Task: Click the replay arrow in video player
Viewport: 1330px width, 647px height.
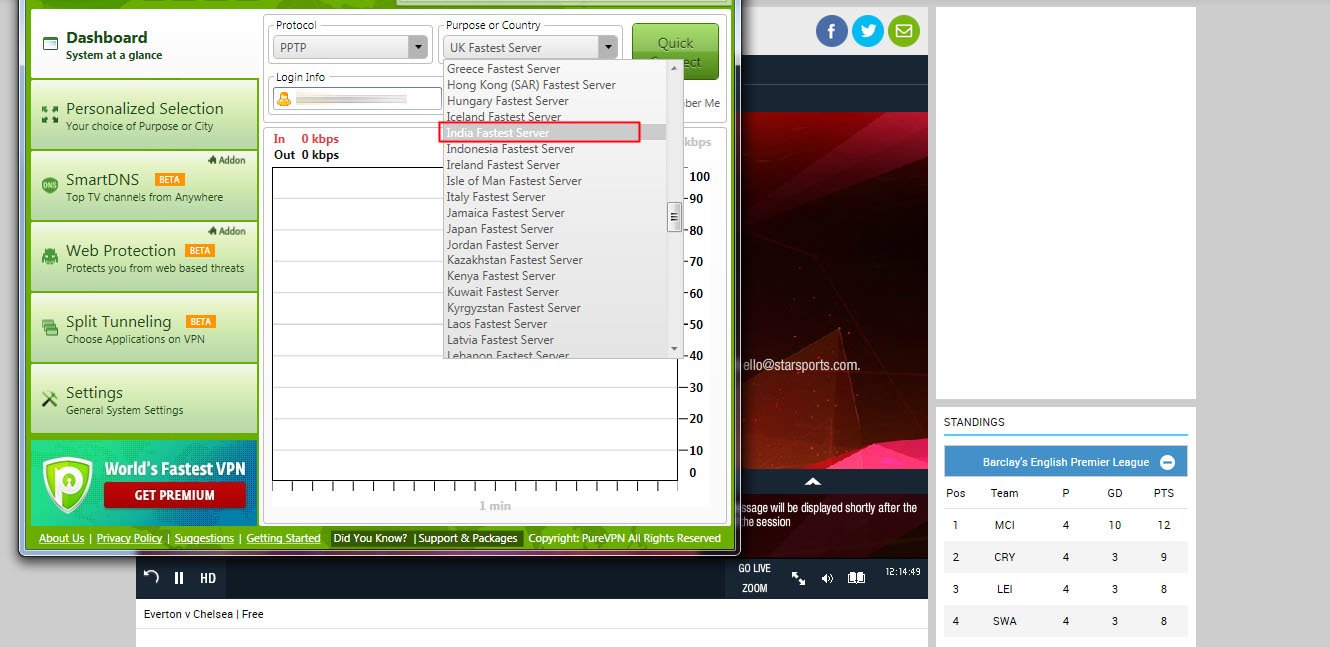Action: point(151,577)
